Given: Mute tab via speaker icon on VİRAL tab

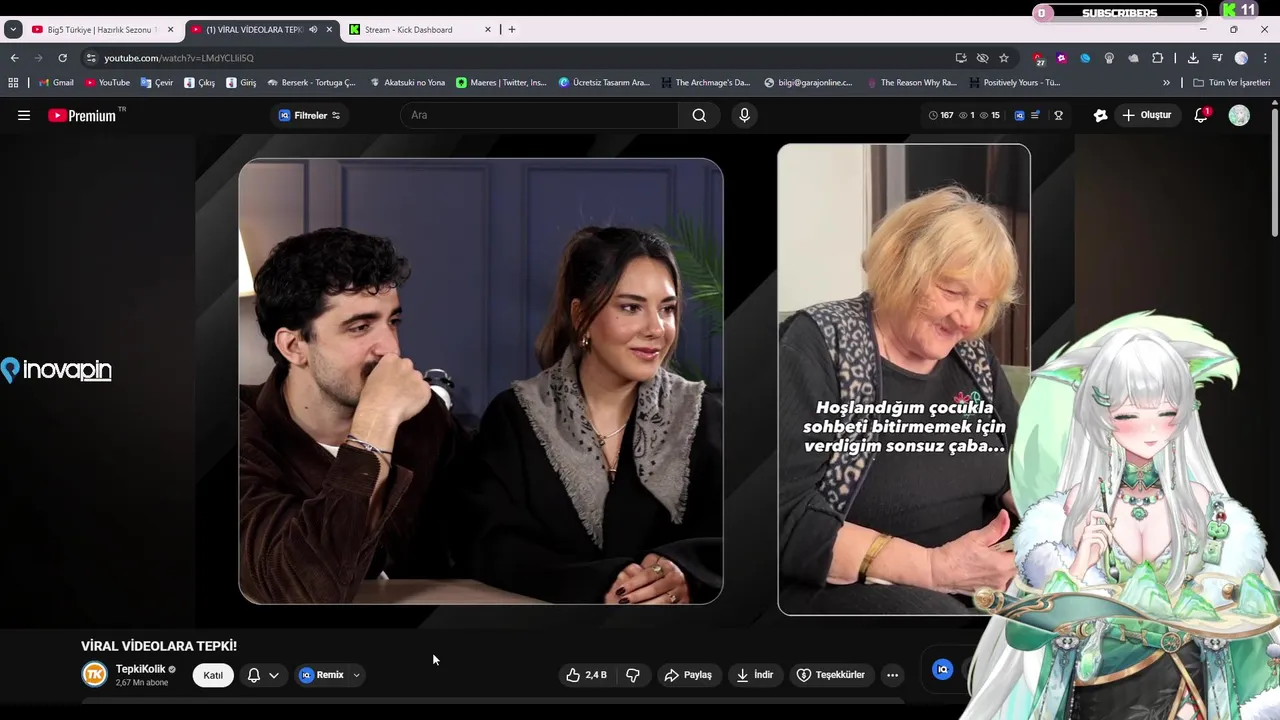Looking at the screenshot, I should (313, 30).
